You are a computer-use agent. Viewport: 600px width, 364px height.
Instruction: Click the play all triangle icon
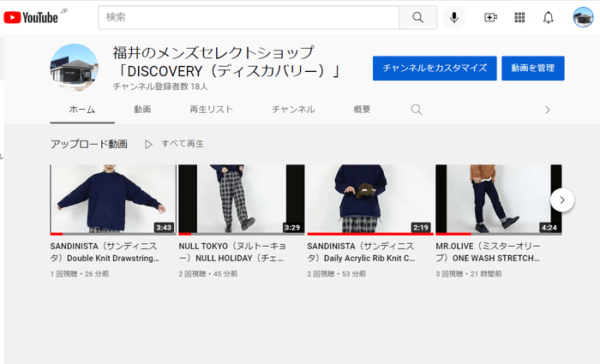(x=148, y=144)
